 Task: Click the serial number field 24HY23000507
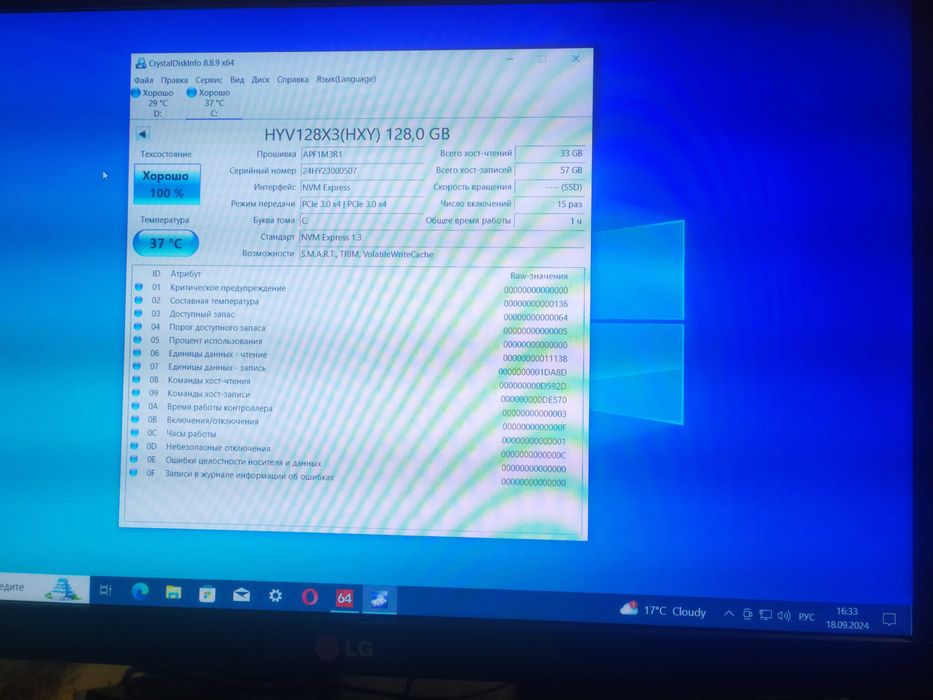tap(361, 171)
